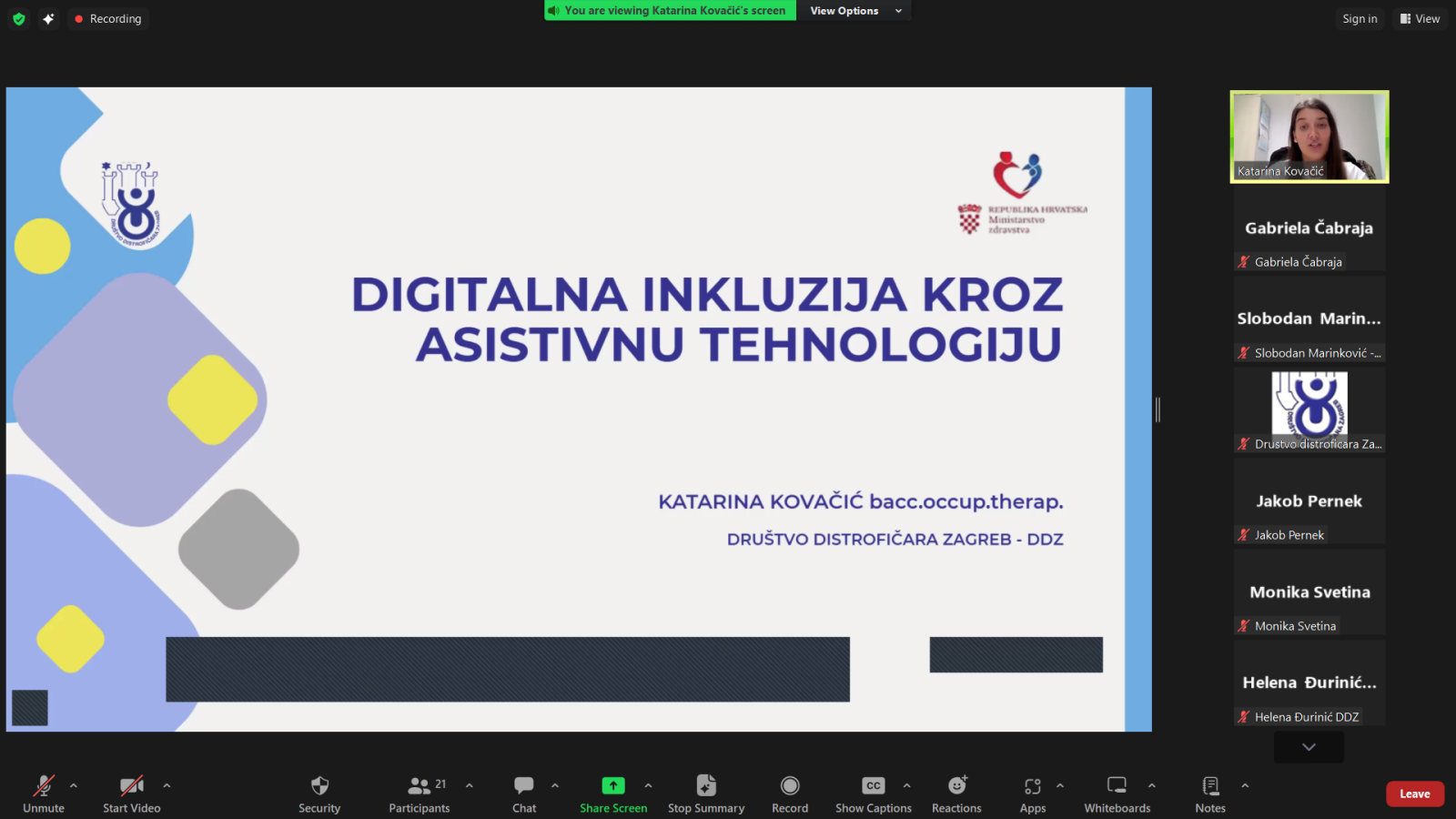Viewport: 1456px width, 819px height.
Task: Expand the View Options dropdown
Action: point(854,11)
